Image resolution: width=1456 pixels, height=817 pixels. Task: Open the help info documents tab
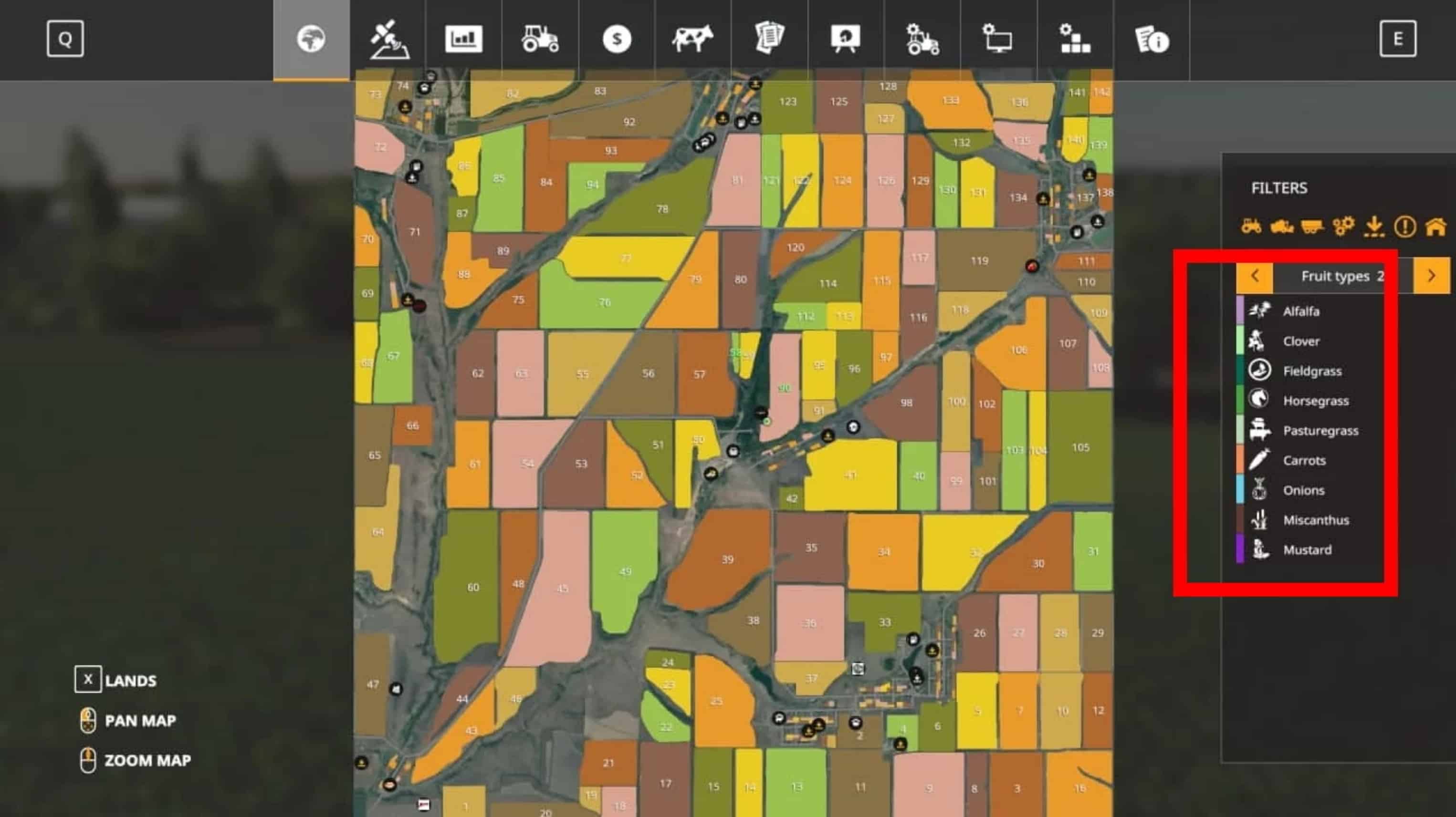click(1152, 40)
